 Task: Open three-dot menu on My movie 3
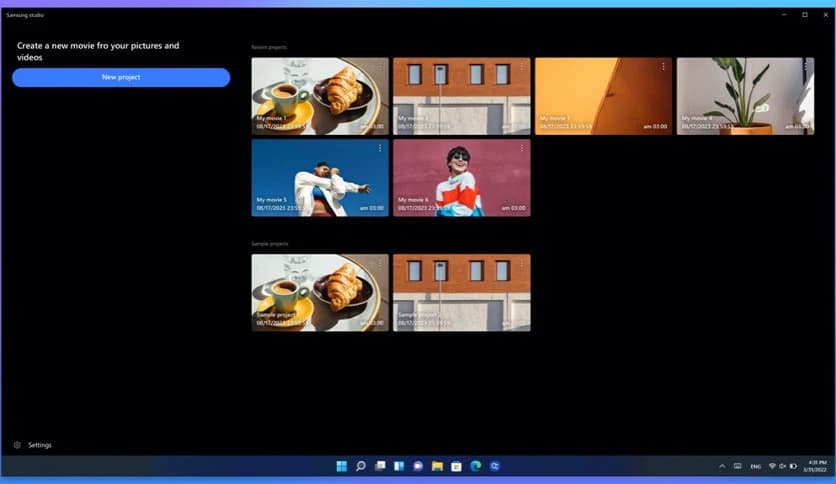(663, 67)
